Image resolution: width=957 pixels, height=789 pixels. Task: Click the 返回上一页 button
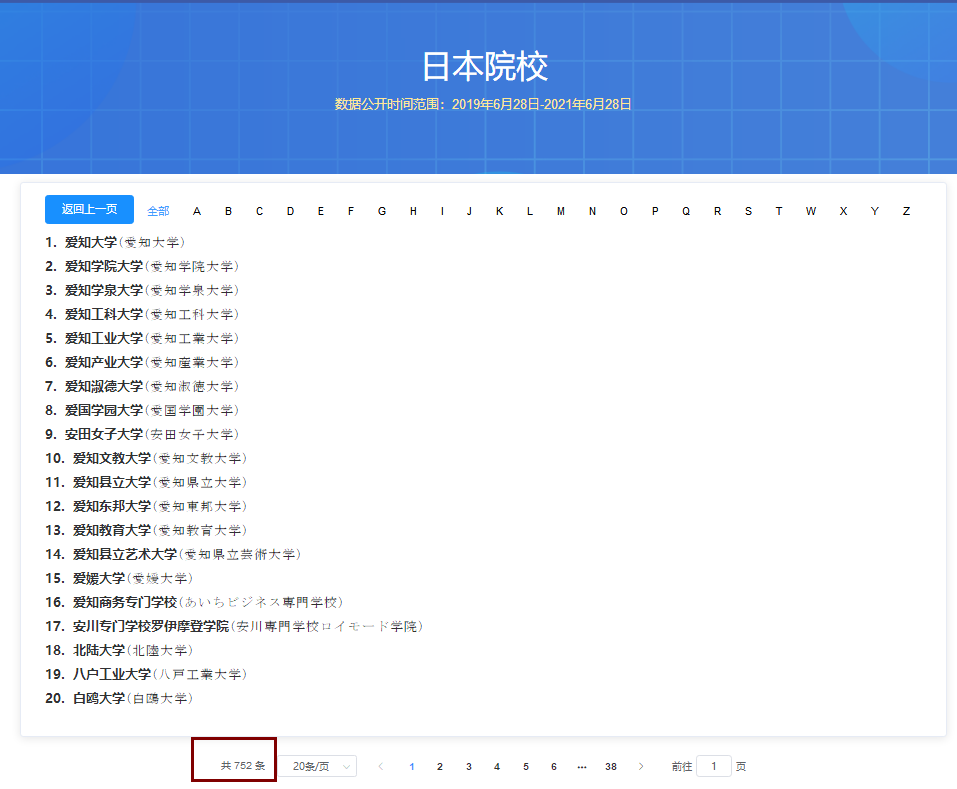[89, 210]
